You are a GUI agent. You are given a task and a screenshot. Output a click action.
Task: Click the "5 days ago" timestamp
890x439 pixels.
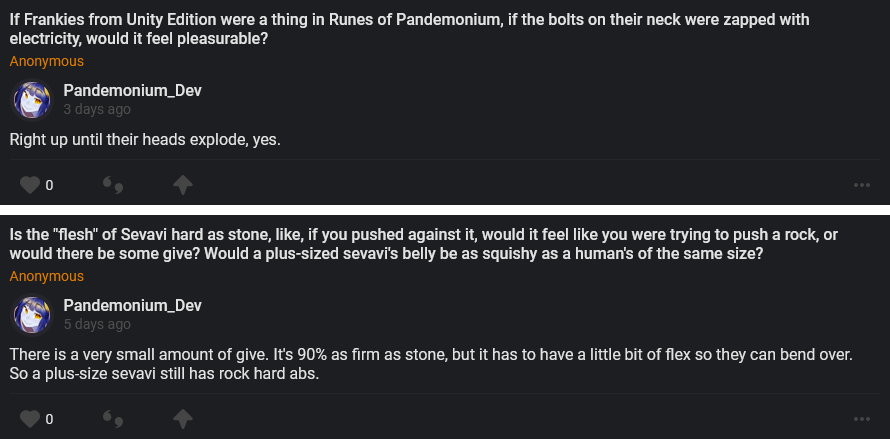tap(96, 325)
